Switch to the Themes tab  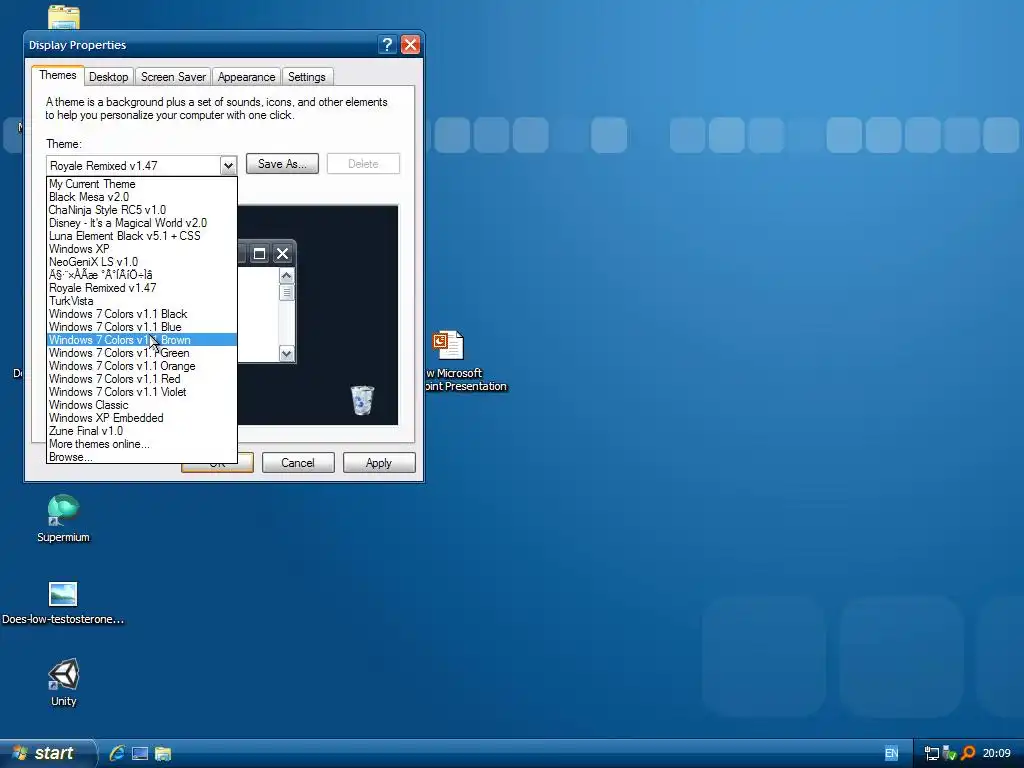tap(57, 75)
